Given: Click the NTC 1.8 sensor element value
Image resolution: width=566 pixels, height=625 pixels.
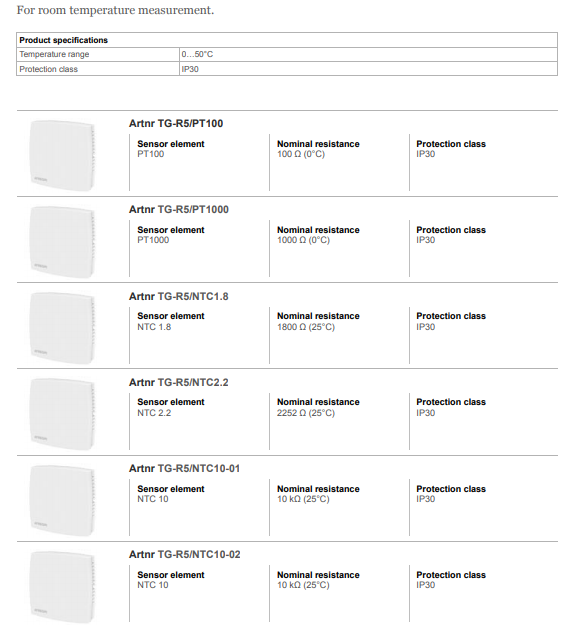Looking at the screenshot, I should (154, 327).
